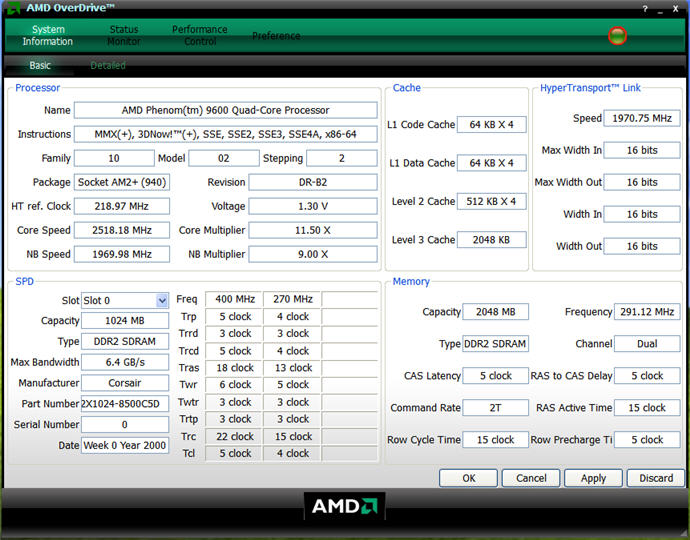Click the Width Out 16 bits field
The height and width of the screenshot is (540, 690).
(642, 246)
